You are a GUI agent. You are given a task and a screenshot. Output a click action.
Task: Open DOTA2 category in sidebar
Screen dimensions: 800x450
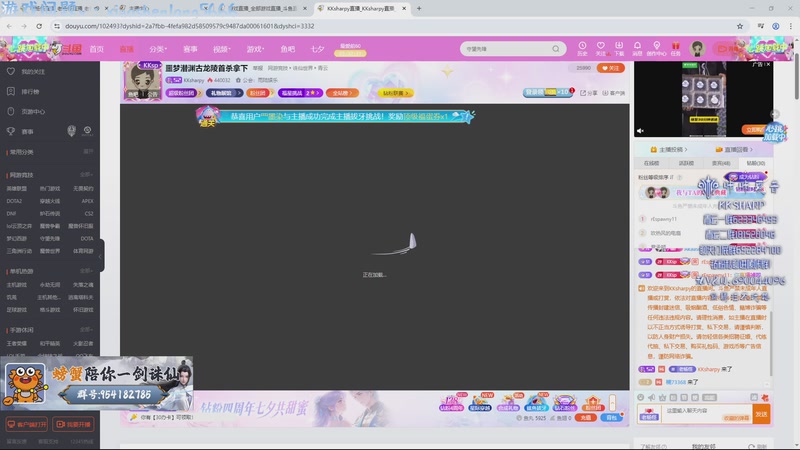coord(14,201)
